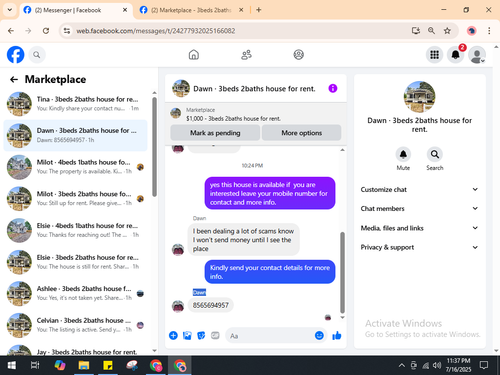Open the notifications bell with badge
This screenshot has height=375, width=500.
tap(456, 55)
